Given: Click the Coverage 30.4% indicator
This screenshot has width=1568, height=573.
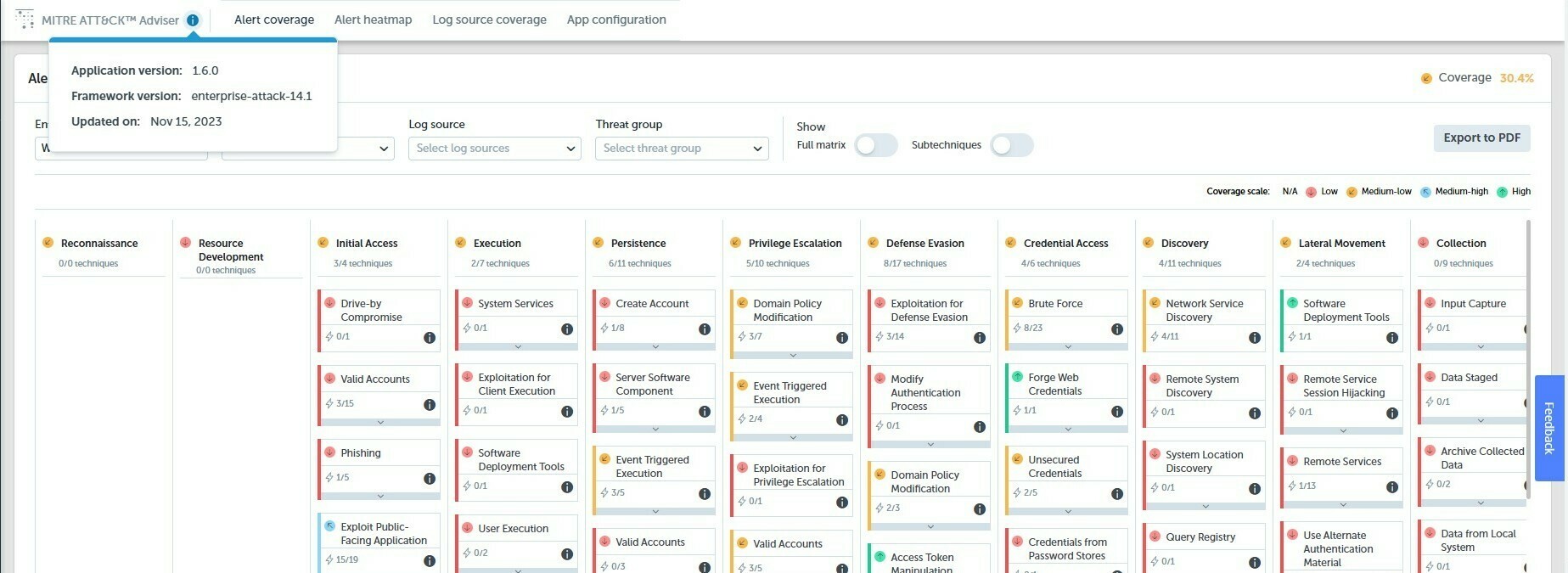Looking at the screenshot, I should click(x=1477, y=78).
